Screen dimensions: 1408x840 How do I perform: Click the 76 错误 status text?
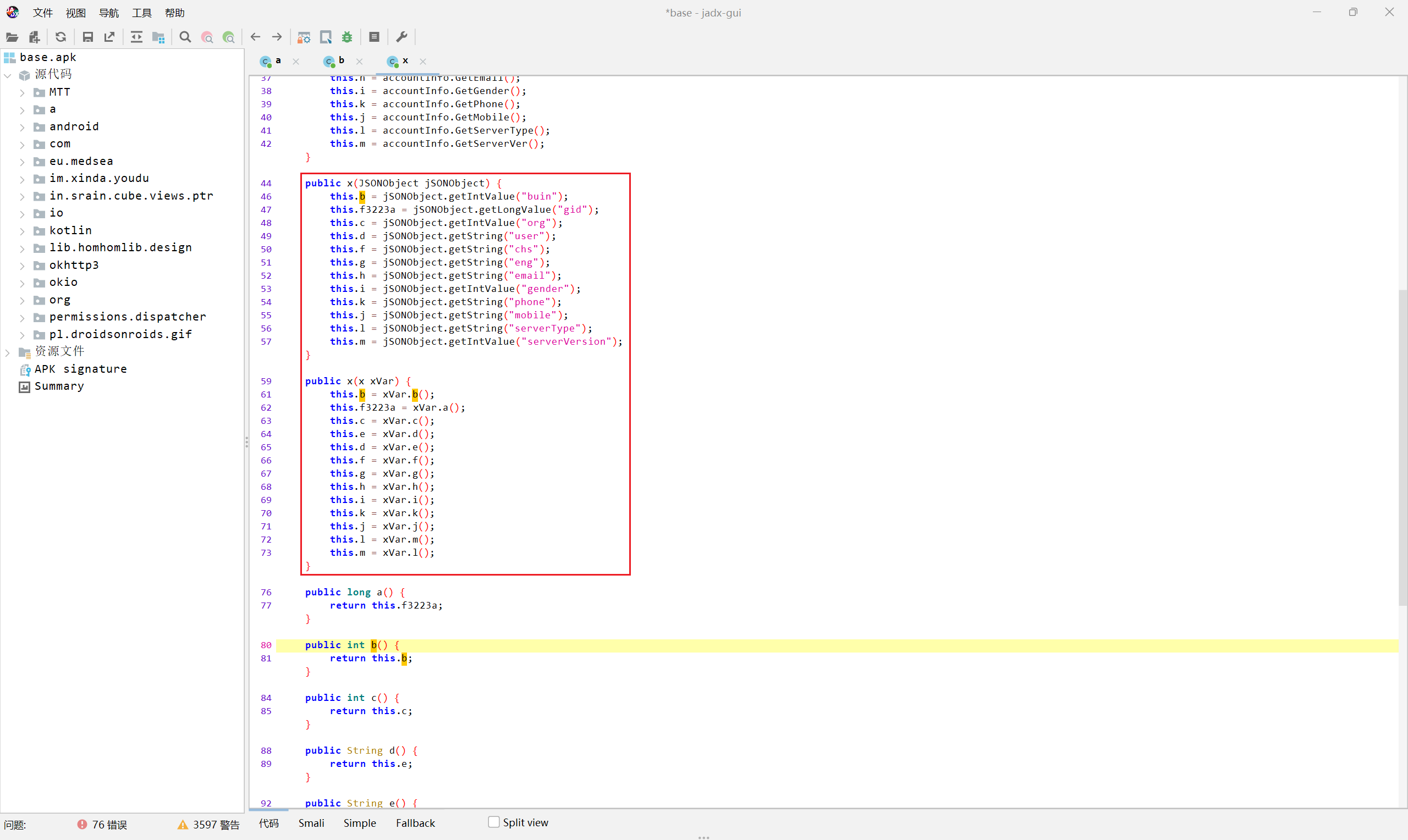point(109,825)
